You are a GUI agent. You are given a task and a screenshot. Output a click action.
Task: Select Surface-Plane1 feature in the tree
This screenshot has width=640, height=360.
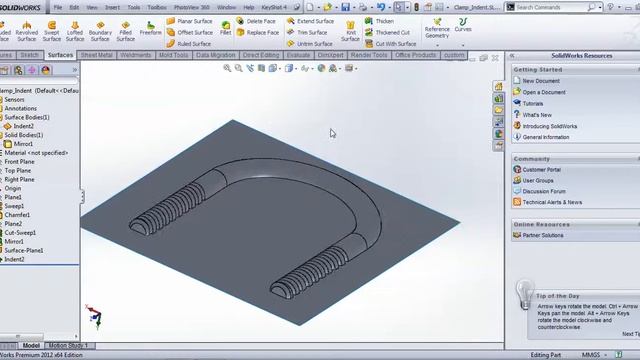coord(24,251)
